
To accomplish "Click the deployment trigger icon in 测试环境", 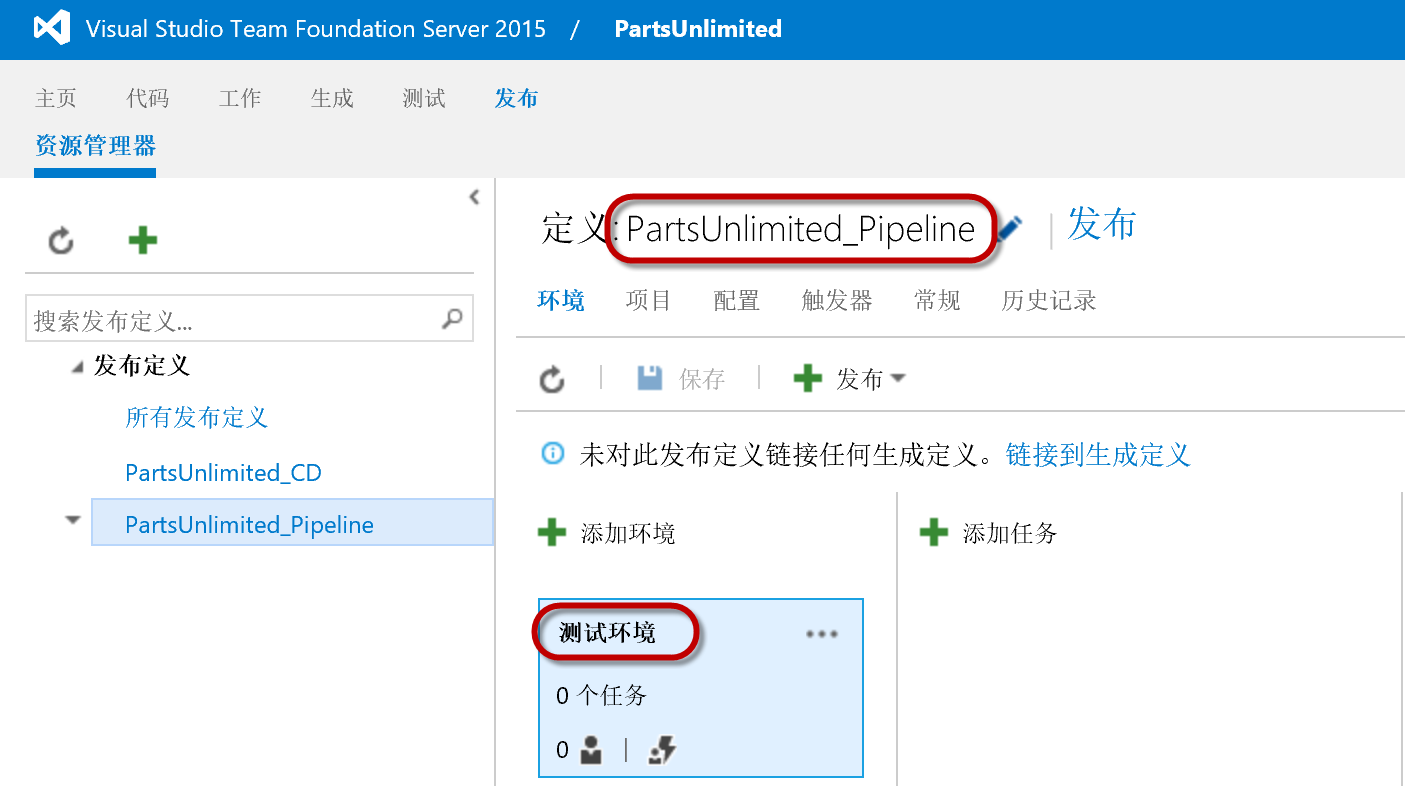I will point(662,750).
